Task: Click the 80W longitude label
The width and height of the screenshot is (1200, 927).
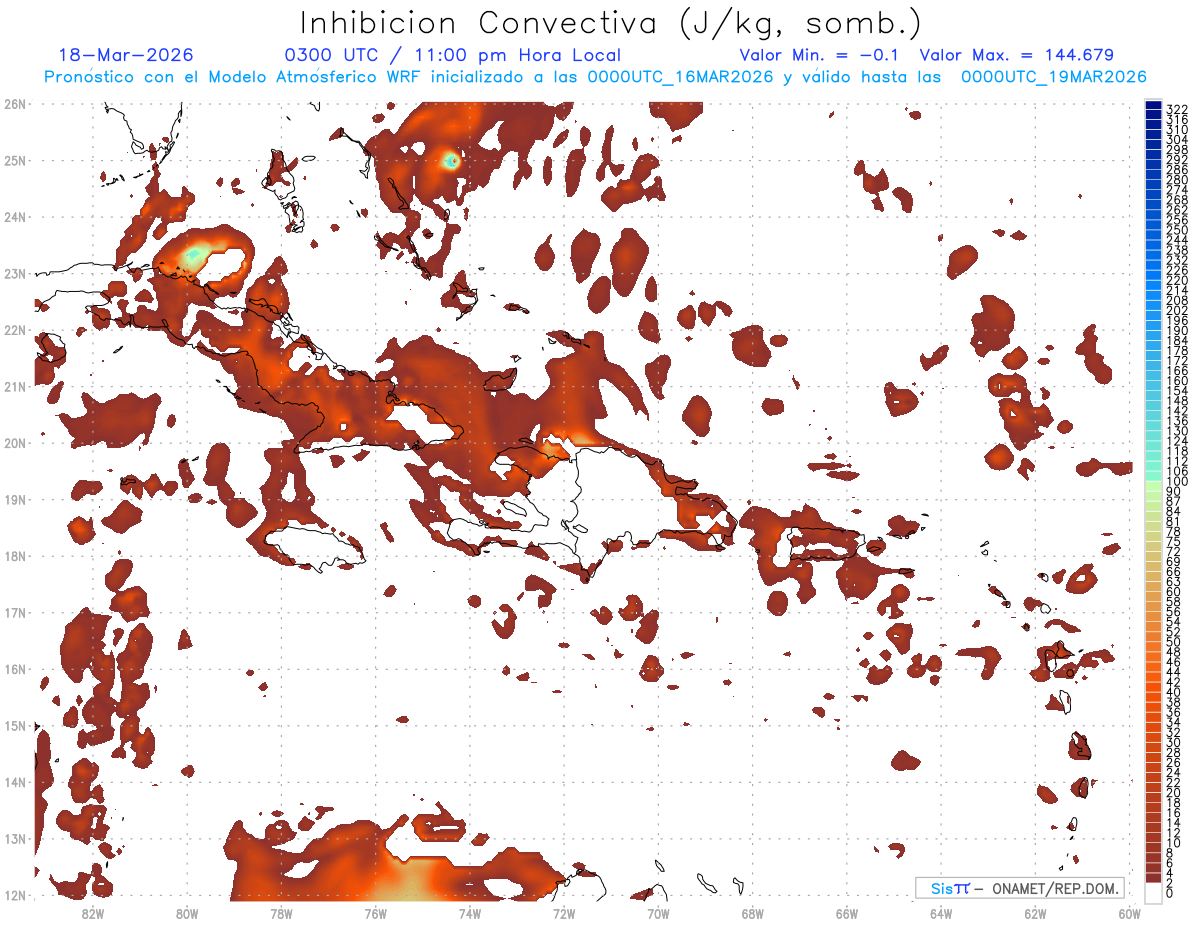Action: (x=186, y=914)
